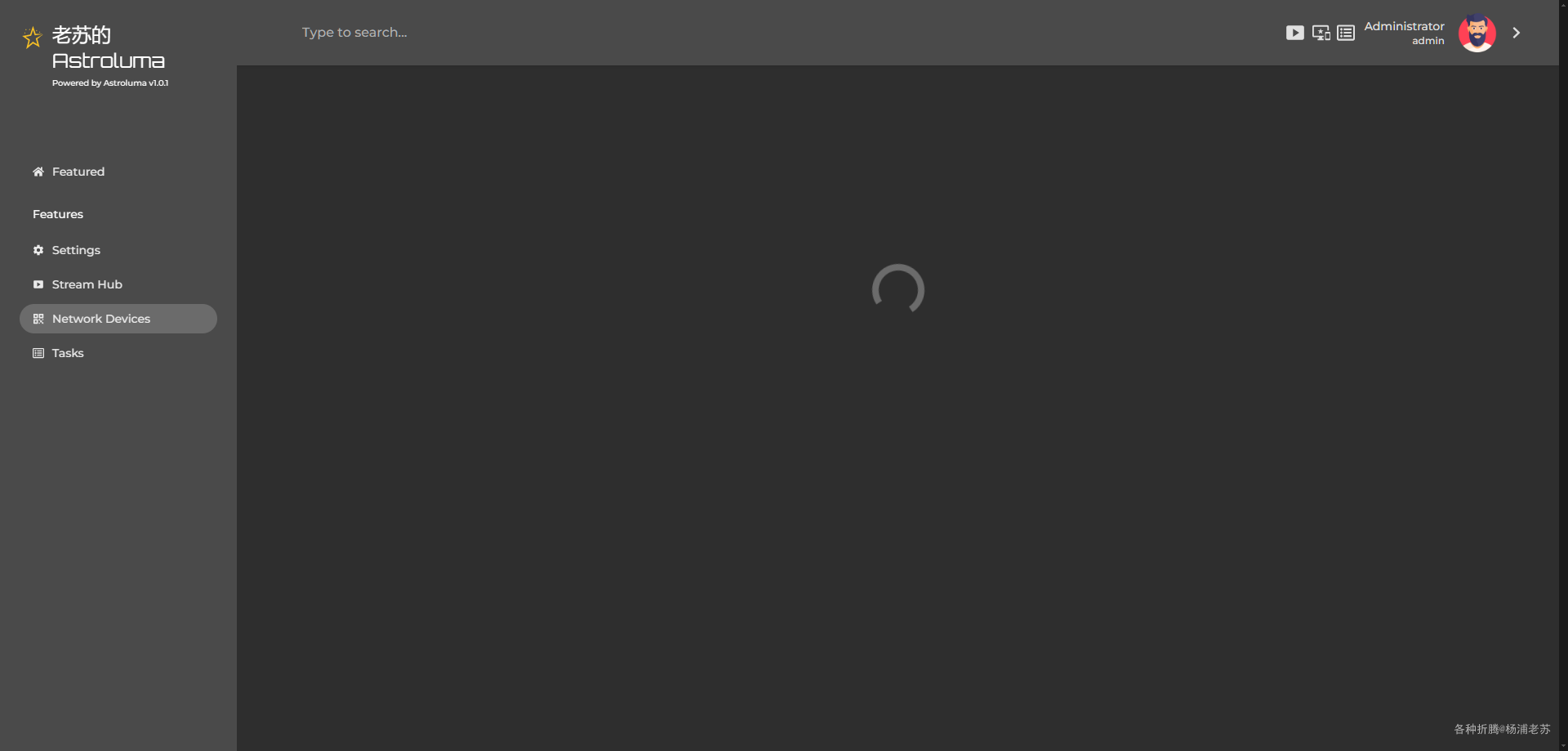Click the Administrator name label
The height and width of the screenshot is (751, 1568).
[1405, 26]
